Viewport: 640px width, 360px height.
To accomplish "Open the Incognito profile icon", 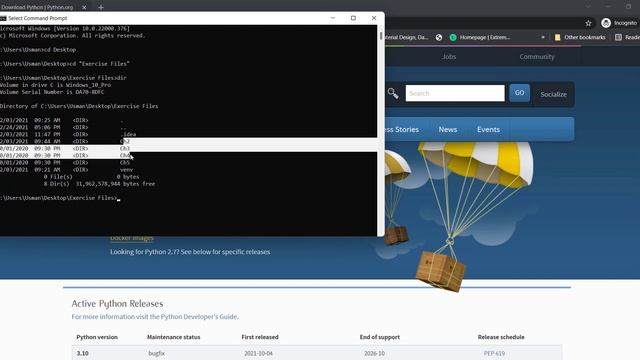I will tap(606, 23).
